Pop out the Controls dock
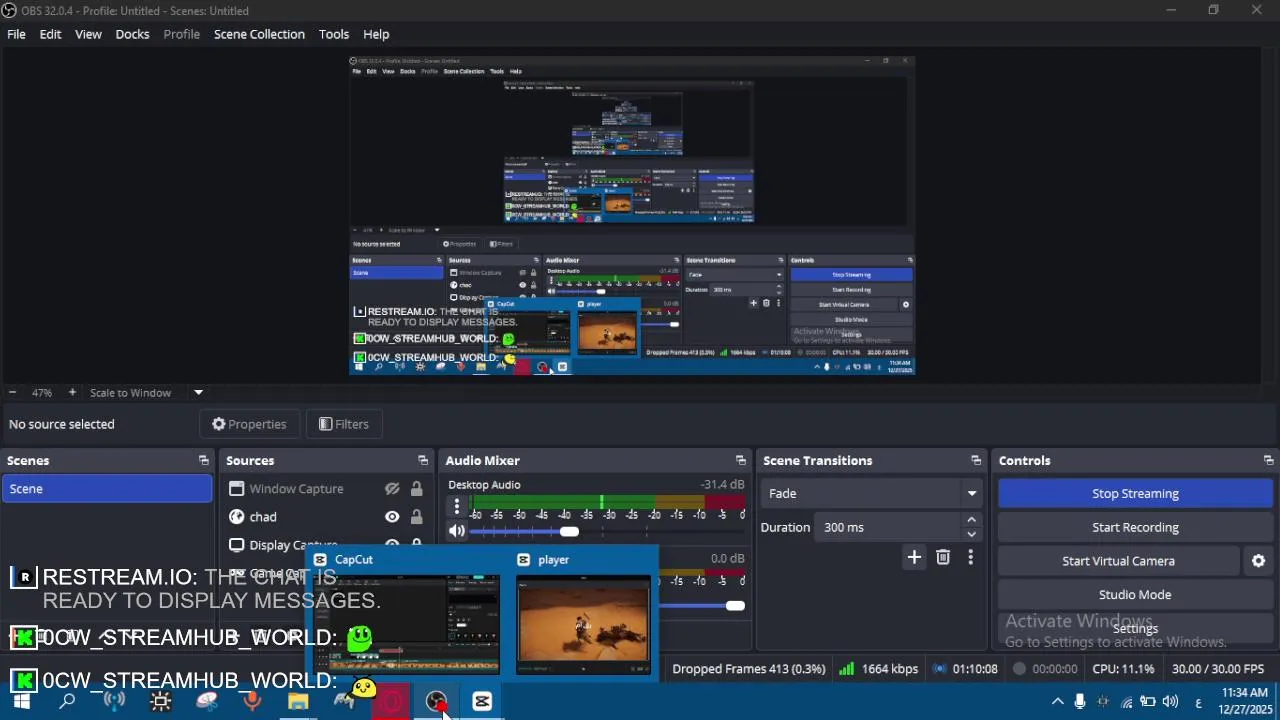The height and width of the screenshot is (720, 1280). [1268, 460]
